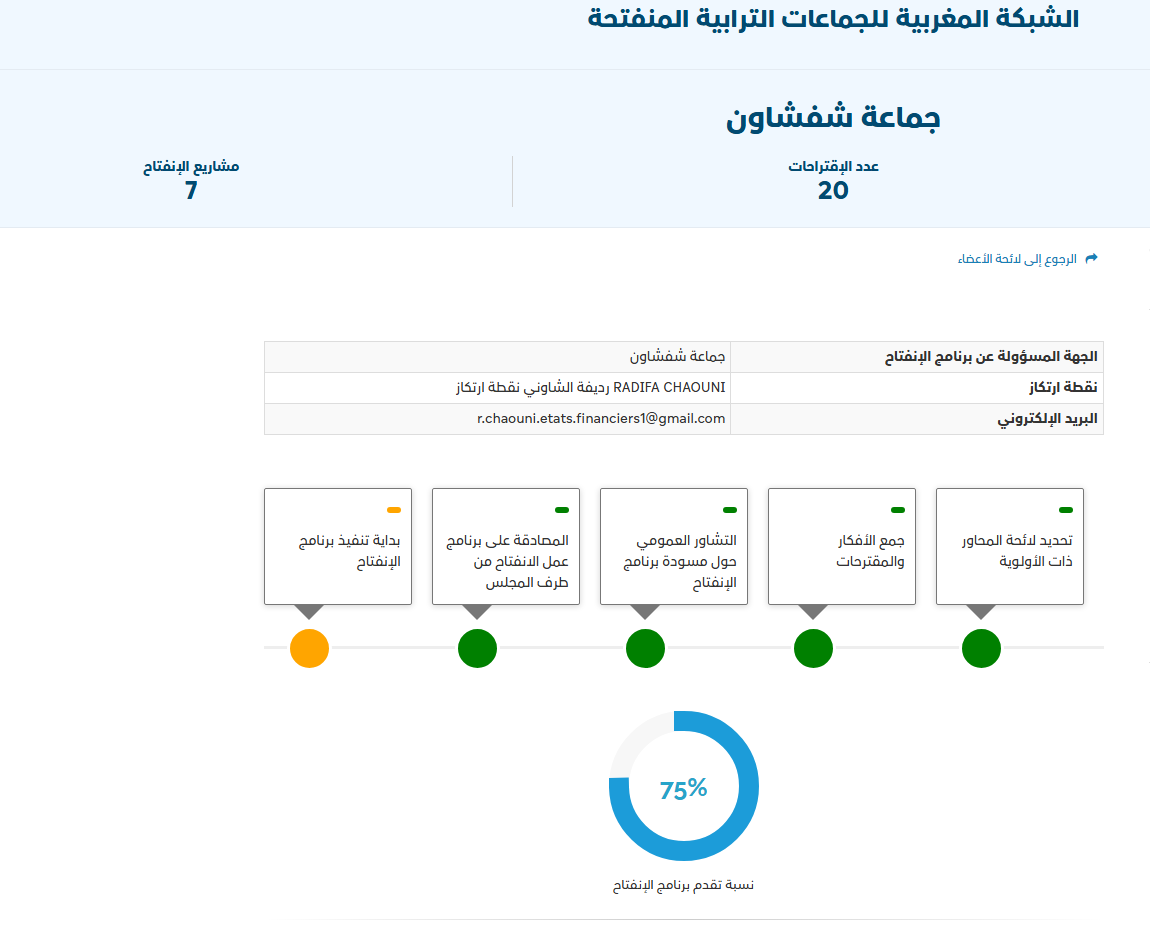Click the orange status dash in بداية تنفيذ card

click(x=394, y=510)
